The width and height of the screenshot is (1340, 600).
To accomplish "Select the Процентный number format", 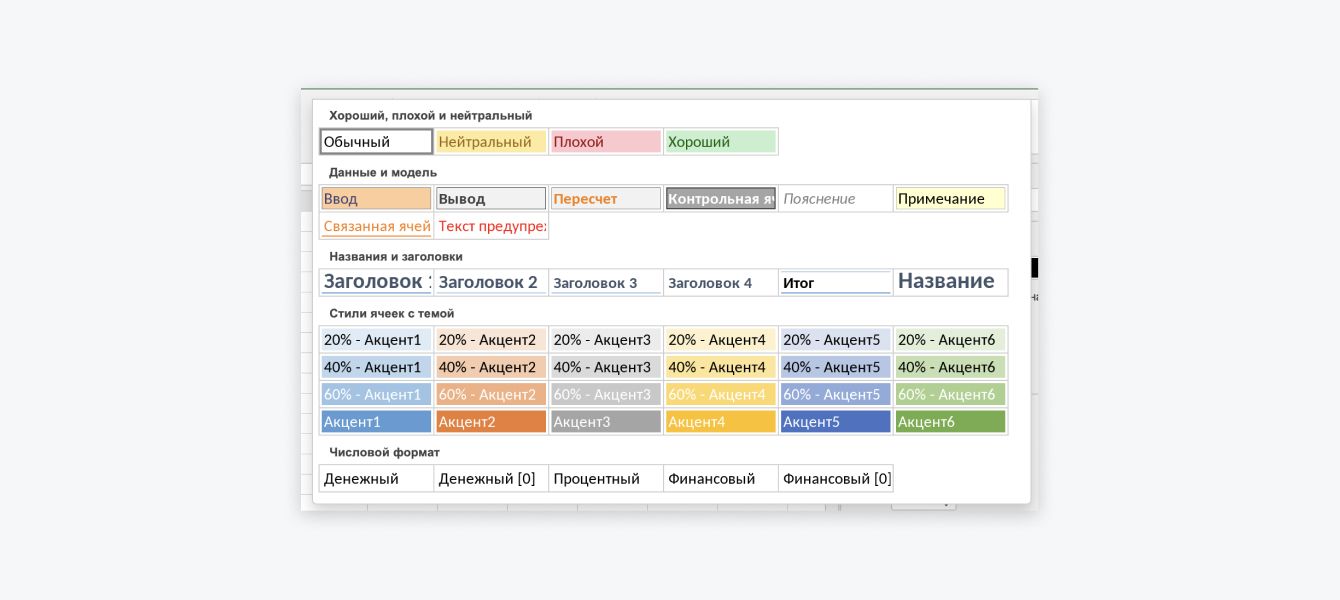I will (x=606, y=479).
